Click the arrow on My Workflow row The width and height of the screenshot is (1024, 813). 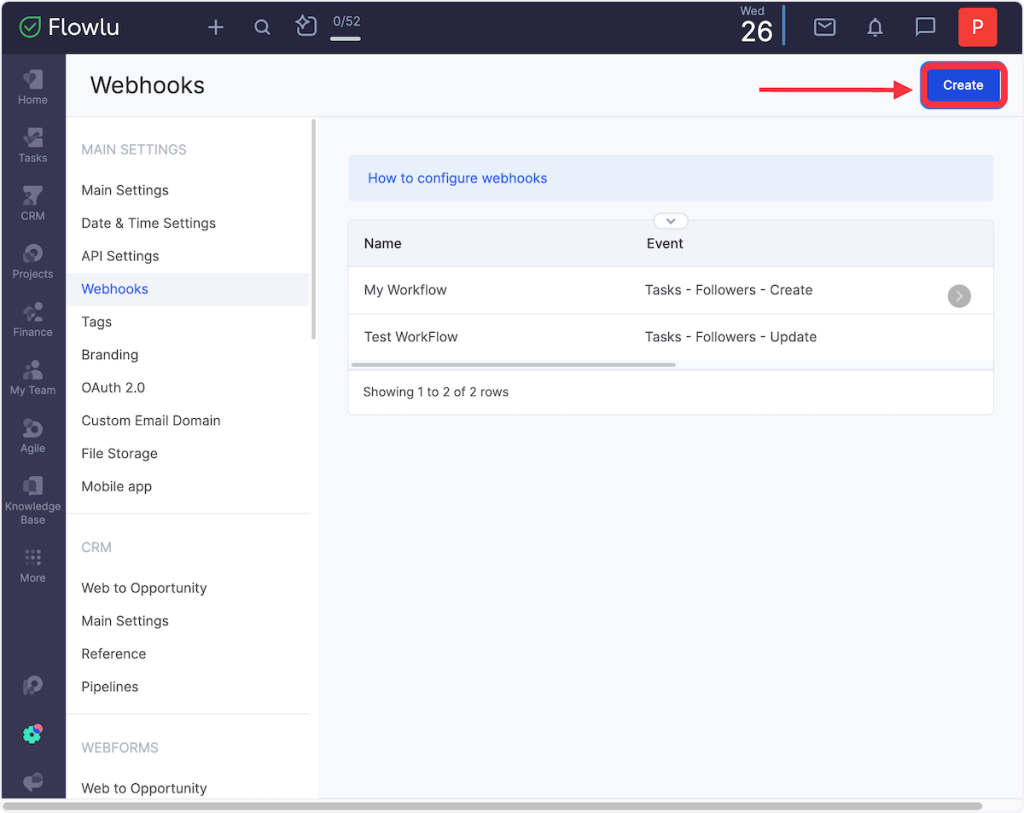click(x=958, y=296)
